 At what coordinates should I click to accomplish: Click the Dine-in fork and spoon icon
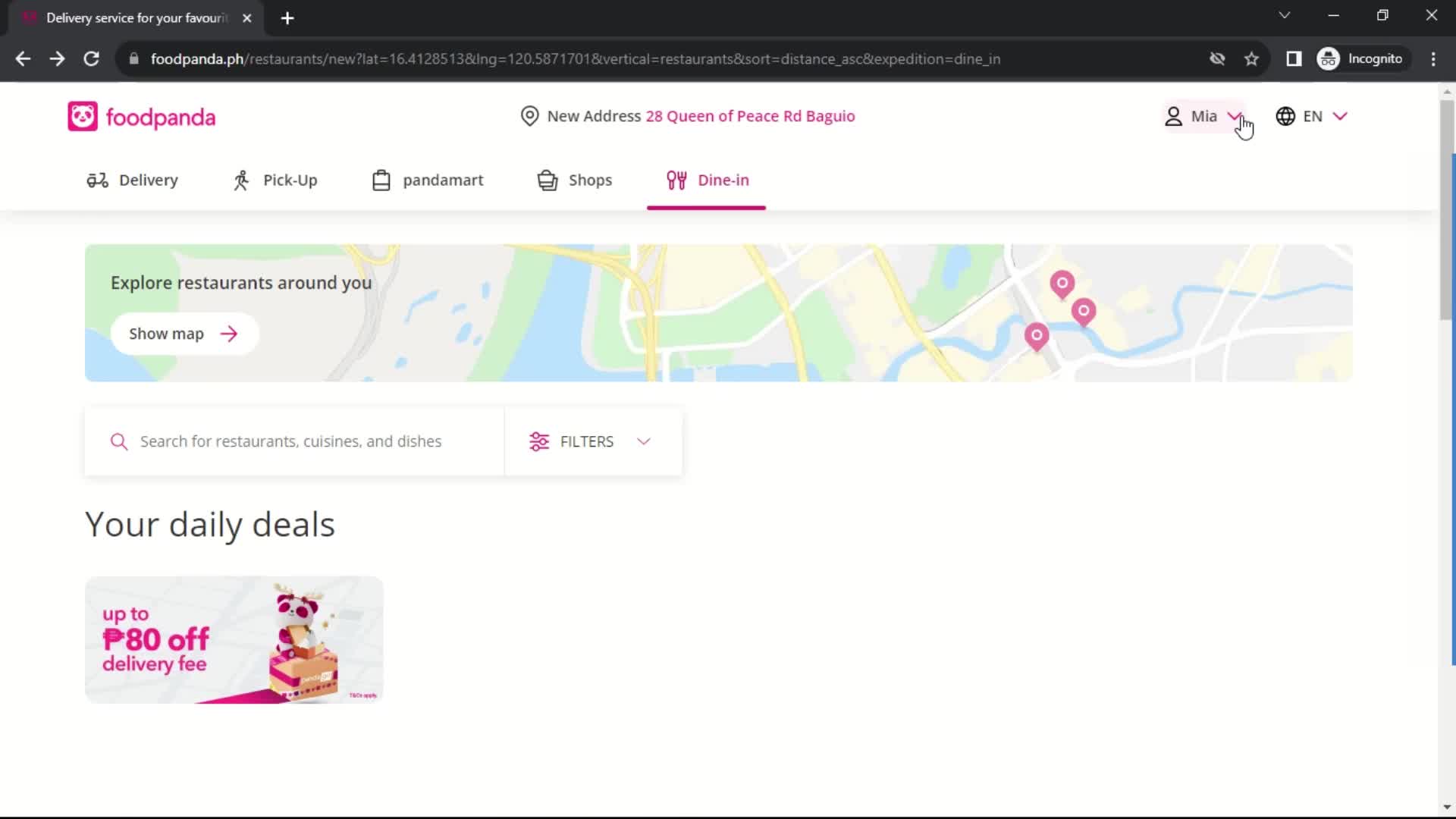point(676,180)
